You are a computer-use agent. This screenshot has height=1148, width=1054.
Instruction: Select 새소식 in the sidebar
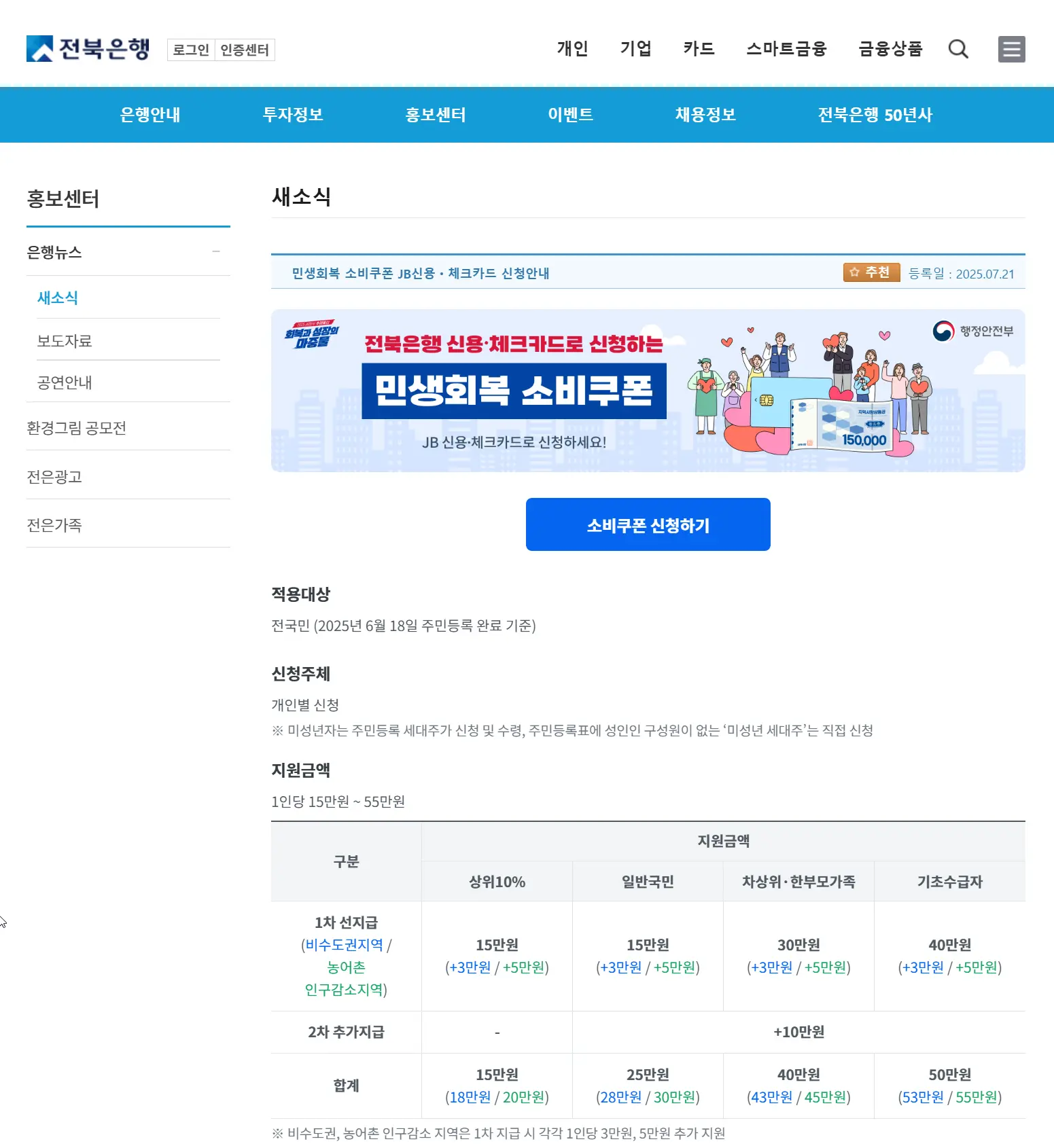point(58,298)
